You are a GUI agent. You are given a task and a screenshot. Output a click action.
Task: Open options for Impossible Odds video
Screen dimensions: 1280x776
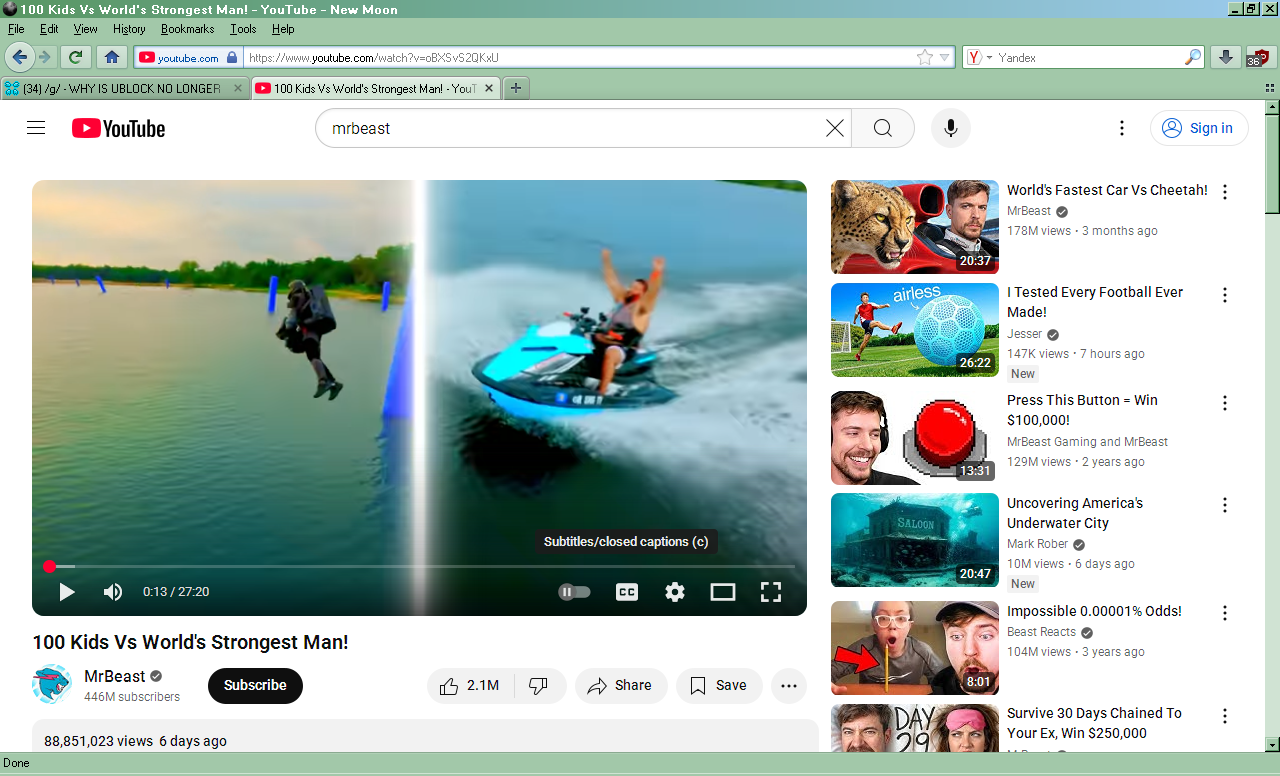pyautogui.click(x=1225, y=613)
